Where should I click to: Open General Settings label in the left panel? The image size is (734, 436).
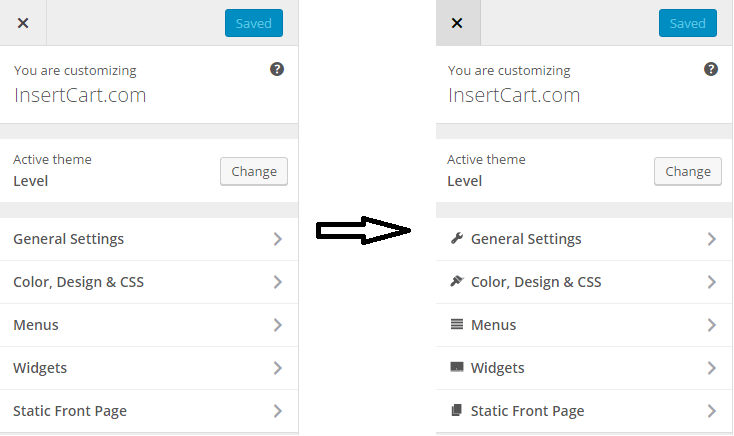[x=68, y=239]
